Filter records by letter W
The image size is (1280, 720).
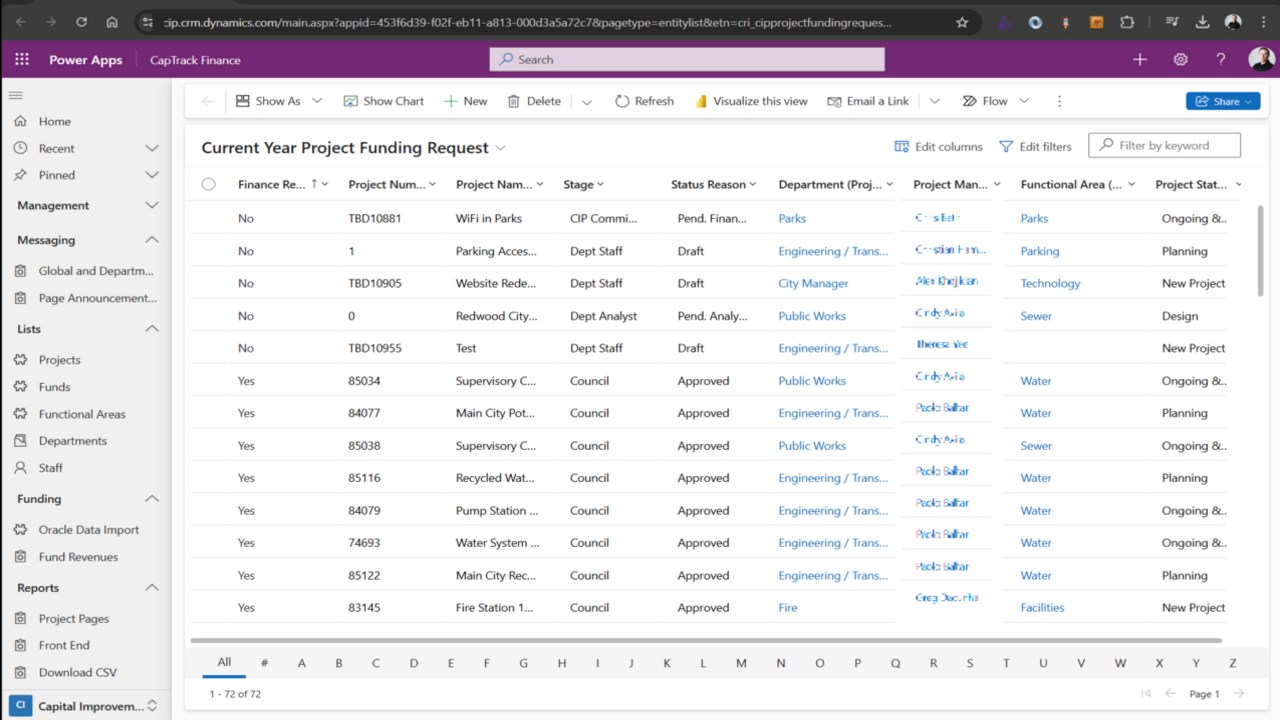[1120, 663]
